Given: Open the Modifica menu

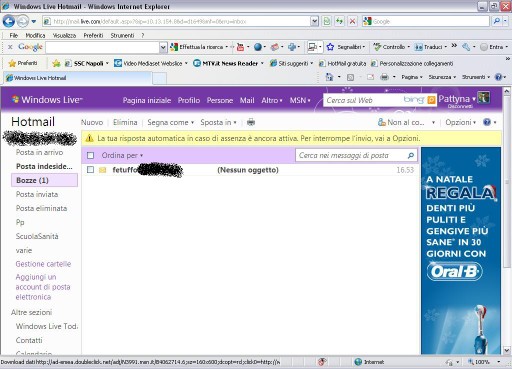Looking at the screenshot, I should [x=35, y=35].
